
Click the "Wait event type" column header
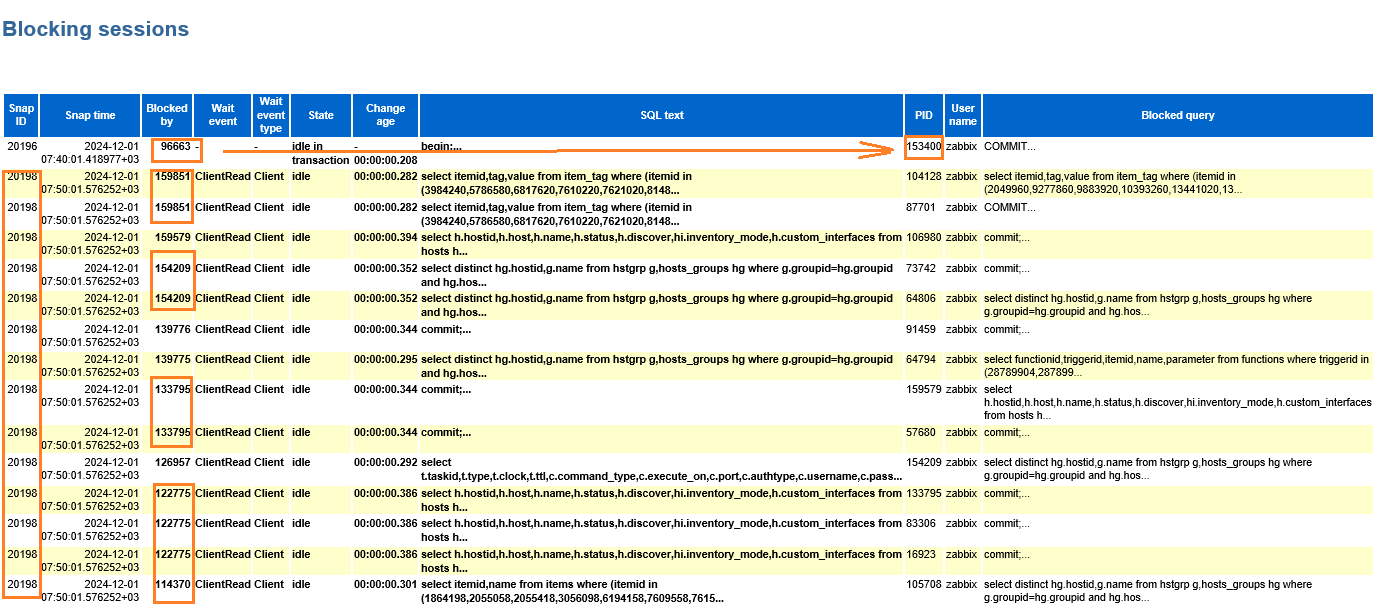click(x=271, y=115)
